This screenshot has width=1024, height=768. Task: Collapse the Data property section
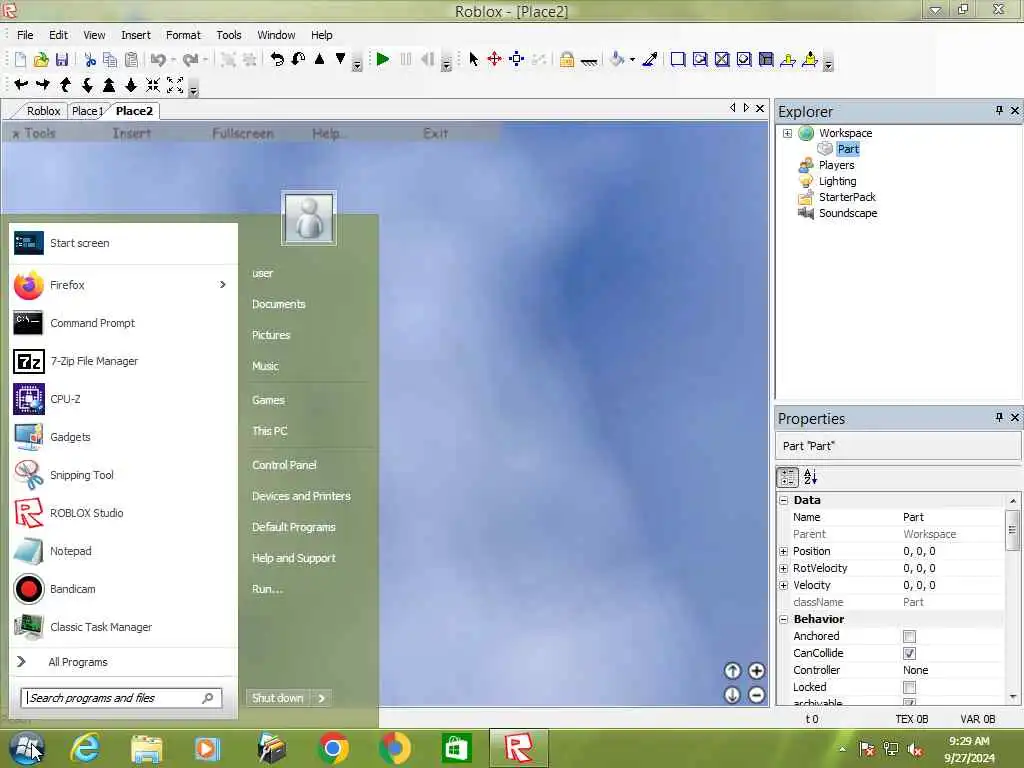coord(784,500)
